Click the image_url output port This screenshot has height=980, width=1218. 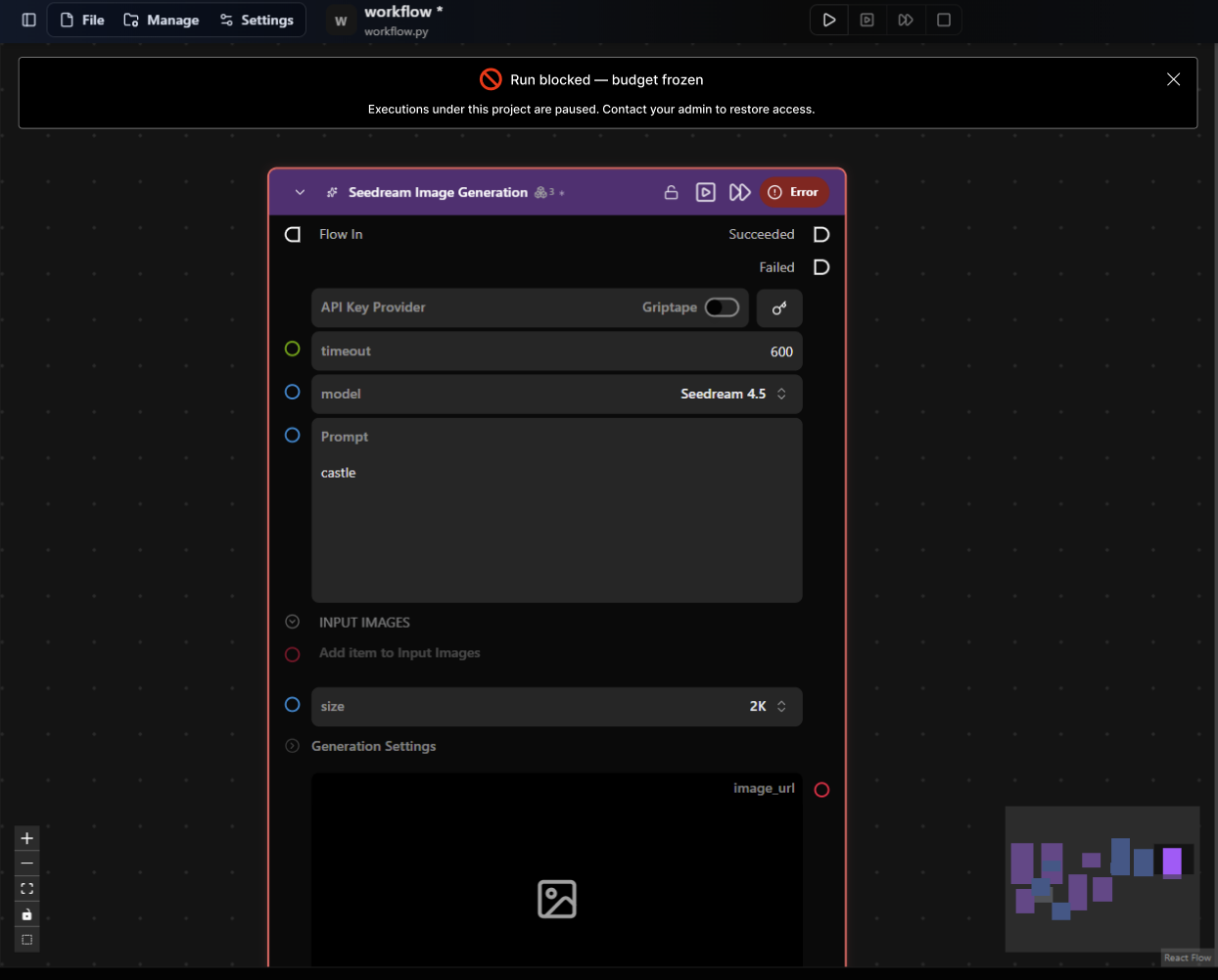coord(821,790)
